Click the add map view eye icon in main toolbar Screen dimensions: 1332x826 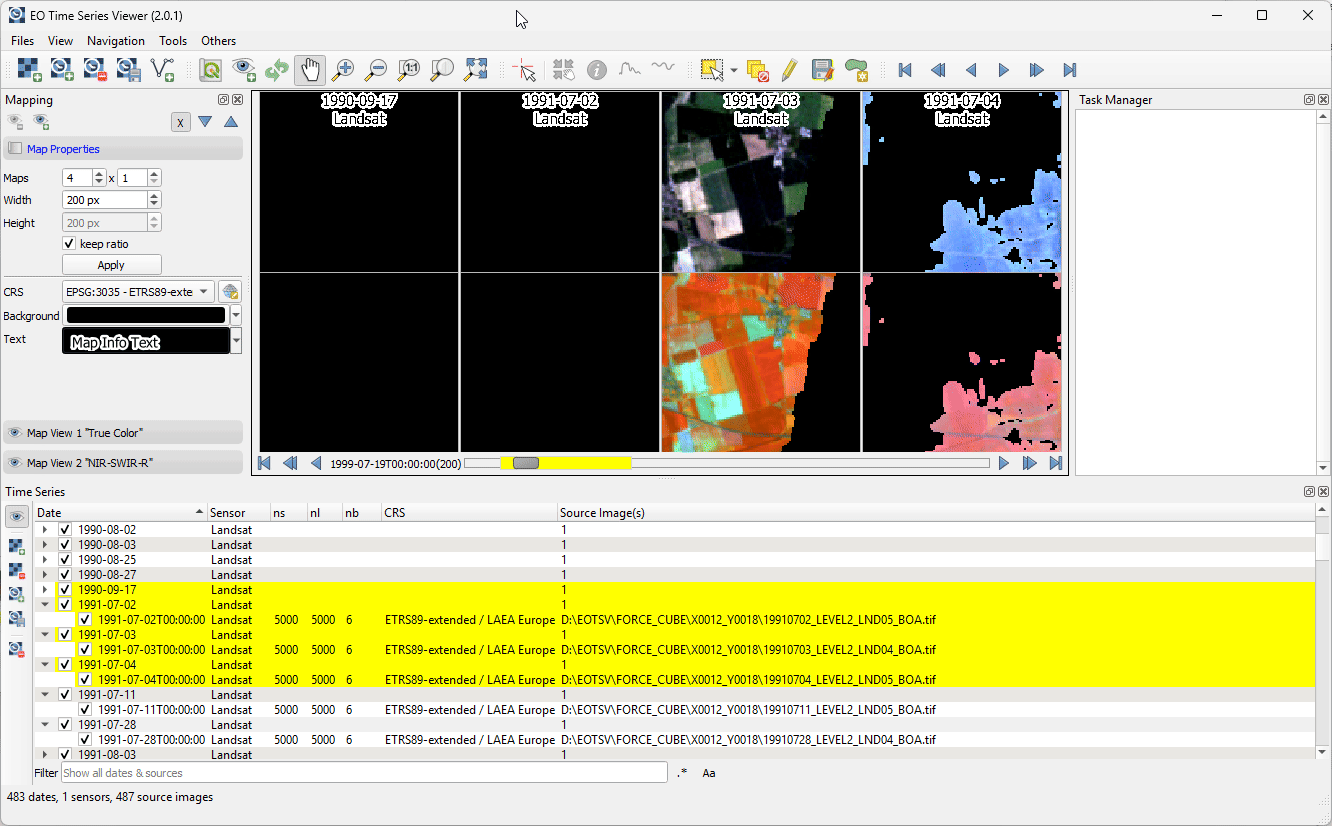tap(243, 69)
